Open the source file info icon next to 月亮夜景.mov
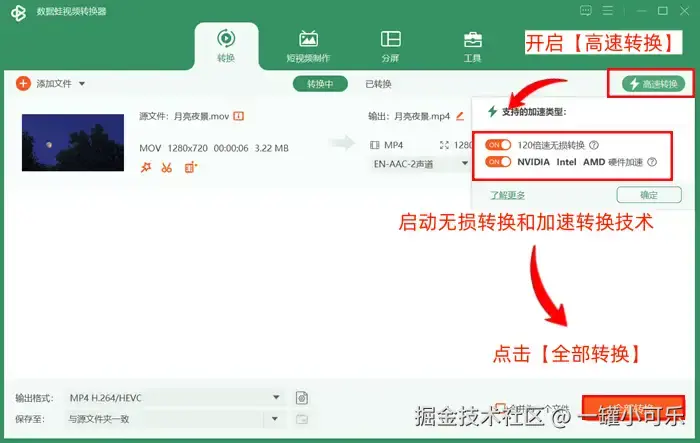The width and height of the screenshot is (700, 443). click(x=239, y=116)
